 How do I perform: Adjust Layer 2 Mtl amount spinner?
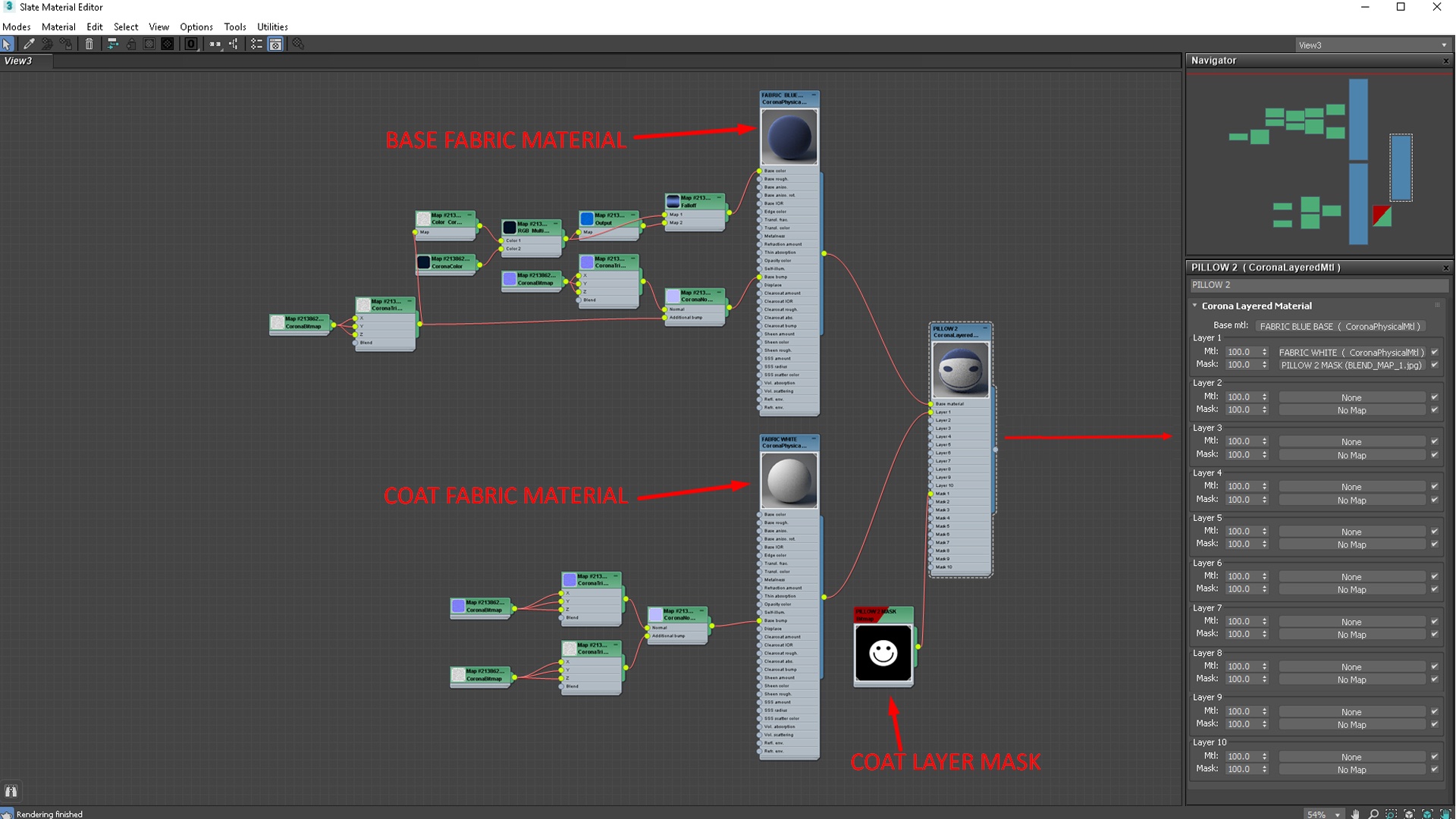tap(1264, 397)
